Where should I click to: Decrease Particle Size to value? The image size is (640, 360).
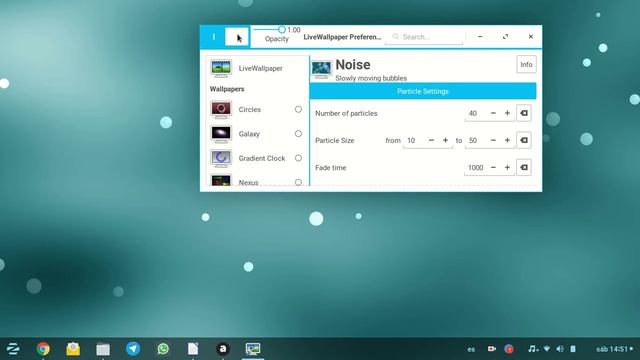pyautogui.click(x=493, y=140)
